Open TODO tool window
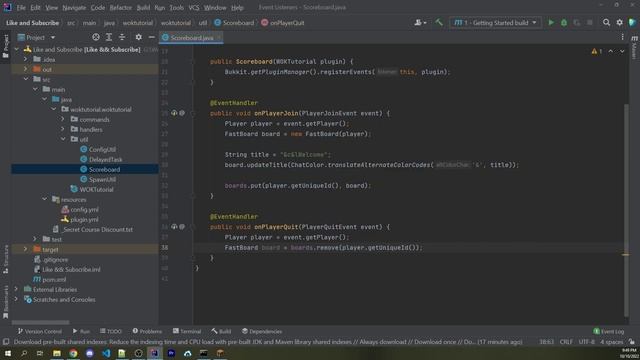Viewport: 640px width, 360px height. click(111, 331)
